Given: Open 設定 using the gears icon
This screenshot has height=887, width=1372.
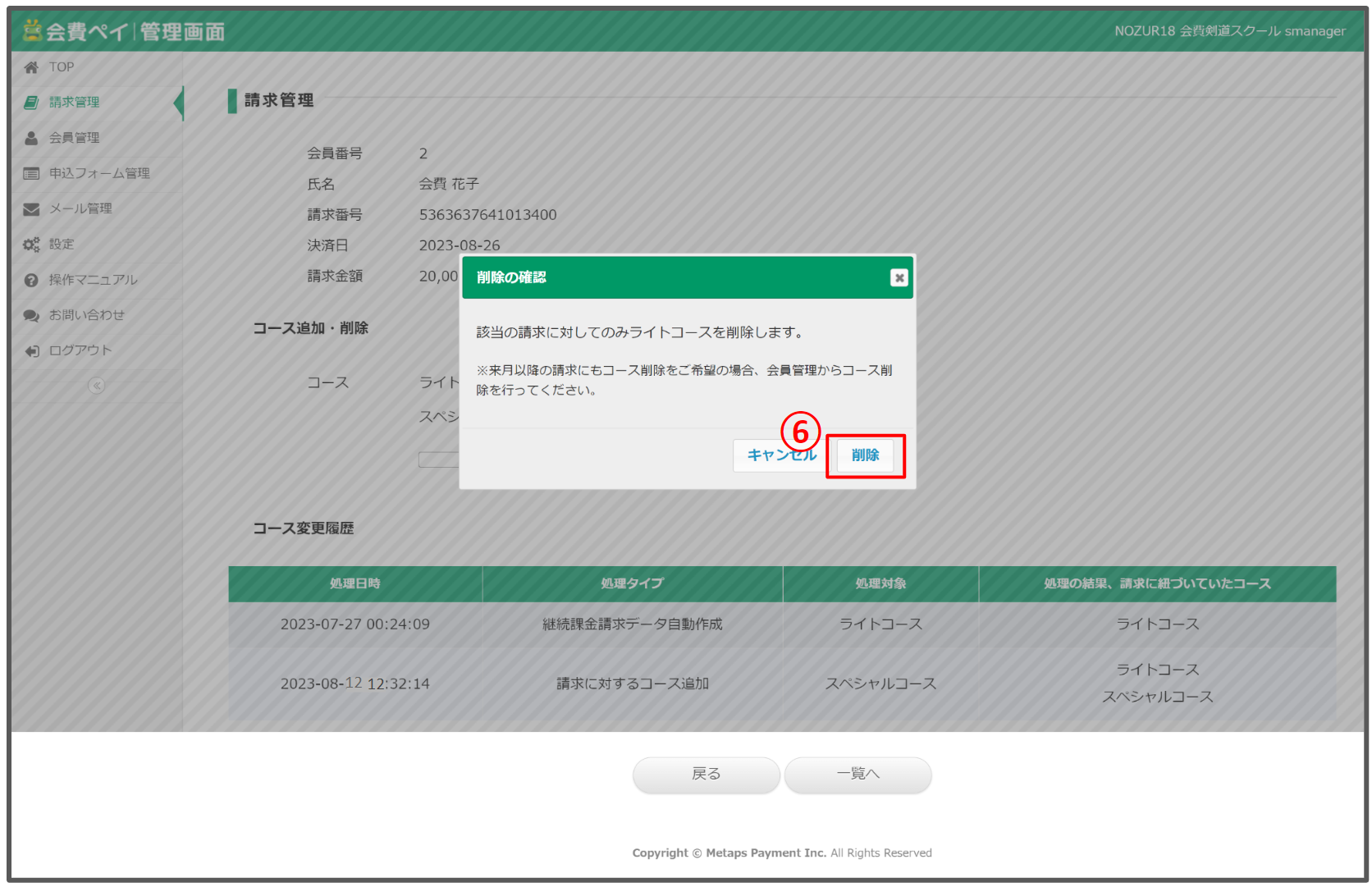Looking at the screenshot, I should point(31,244).
